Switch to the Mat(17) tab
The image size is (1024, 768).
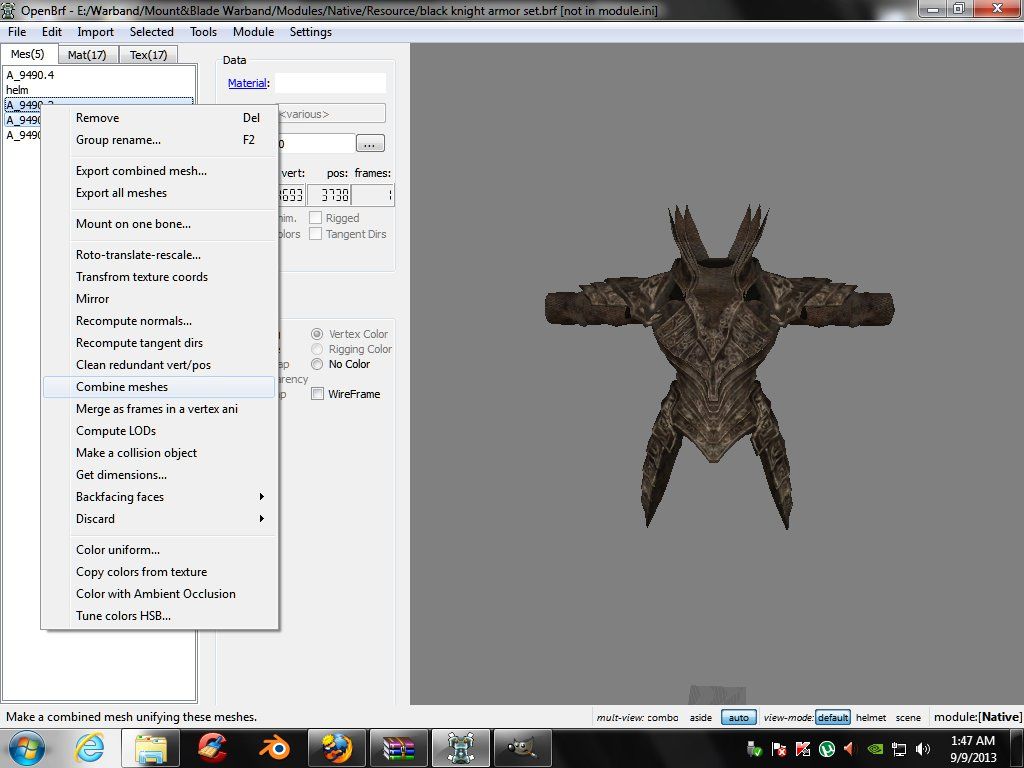[87, 55]
